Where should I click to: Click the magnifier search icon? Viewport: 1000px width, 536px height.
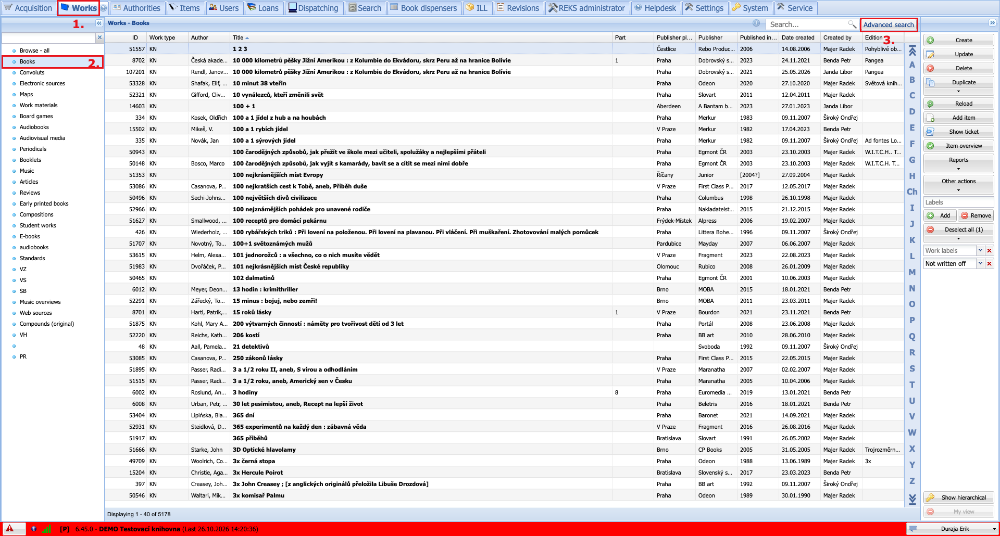851,24
